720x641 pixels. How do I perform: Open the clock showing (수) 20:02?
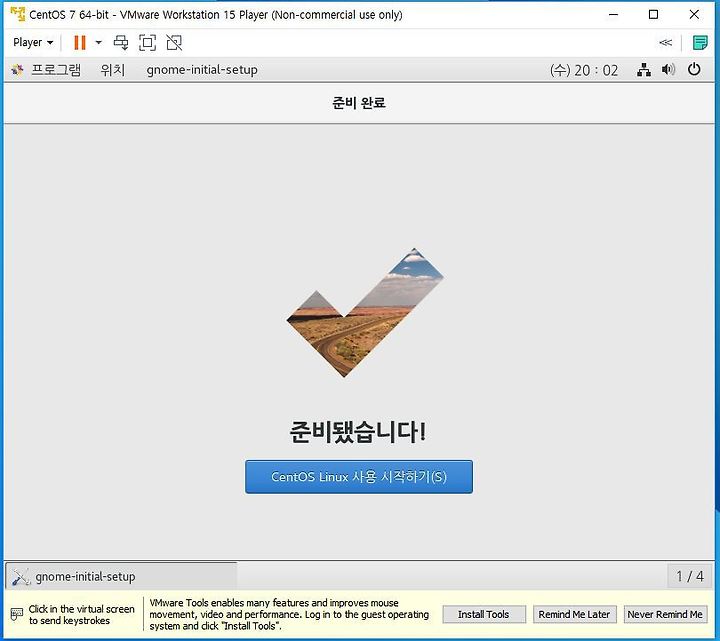click(584, 70)
